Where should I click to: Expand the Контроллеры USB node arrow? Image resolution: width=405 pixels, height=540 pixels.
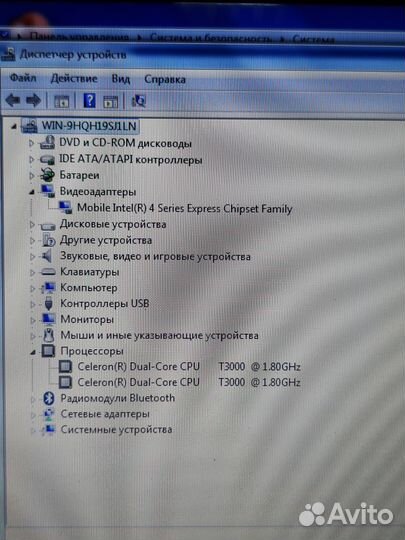(33, 304)
